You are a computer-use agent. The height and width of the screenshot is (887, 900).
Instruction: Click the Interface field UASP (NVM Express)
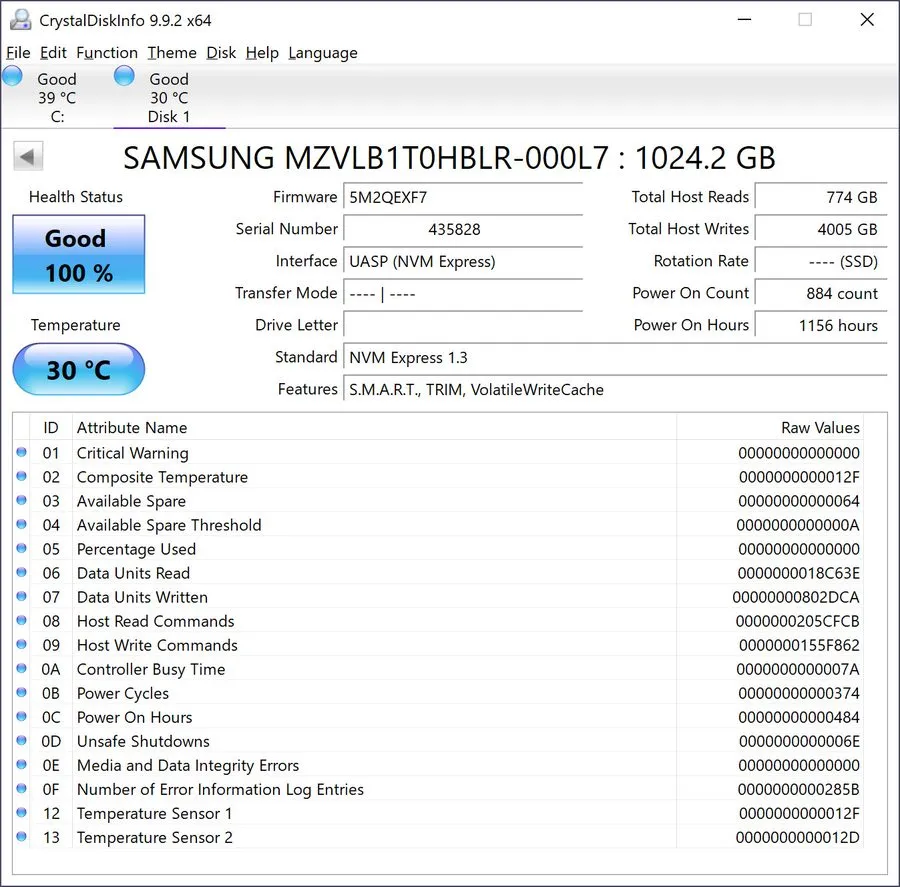point(463,262)
